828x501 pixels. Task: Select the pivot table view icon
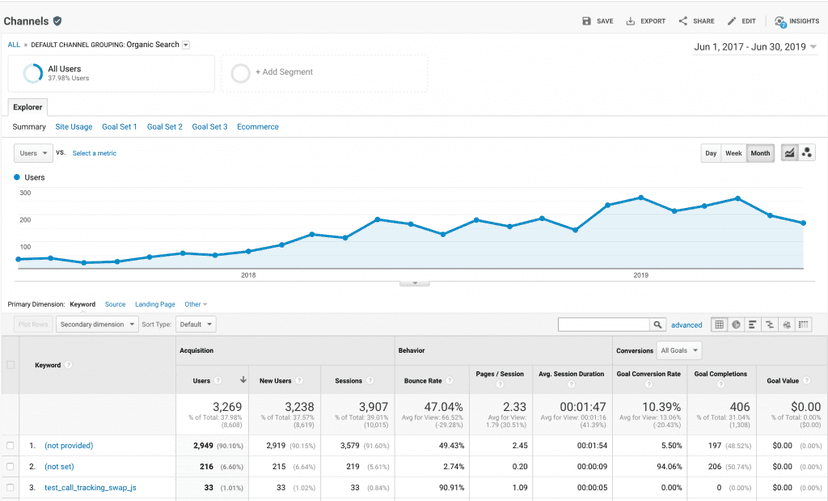pyautogui.click(x=804, y=325)
